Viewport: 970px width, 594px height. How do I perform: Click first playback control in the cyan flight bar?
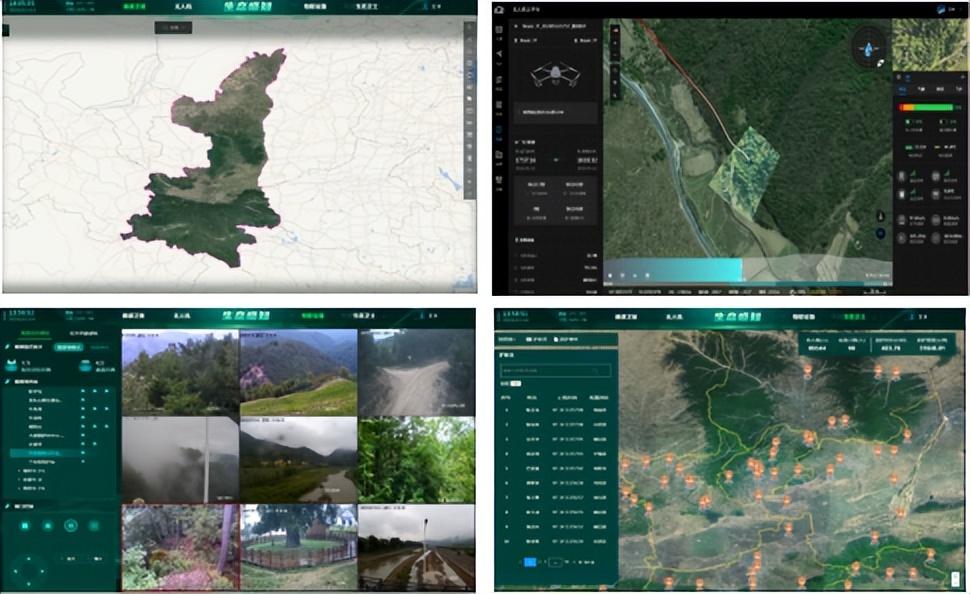(611, 275)
